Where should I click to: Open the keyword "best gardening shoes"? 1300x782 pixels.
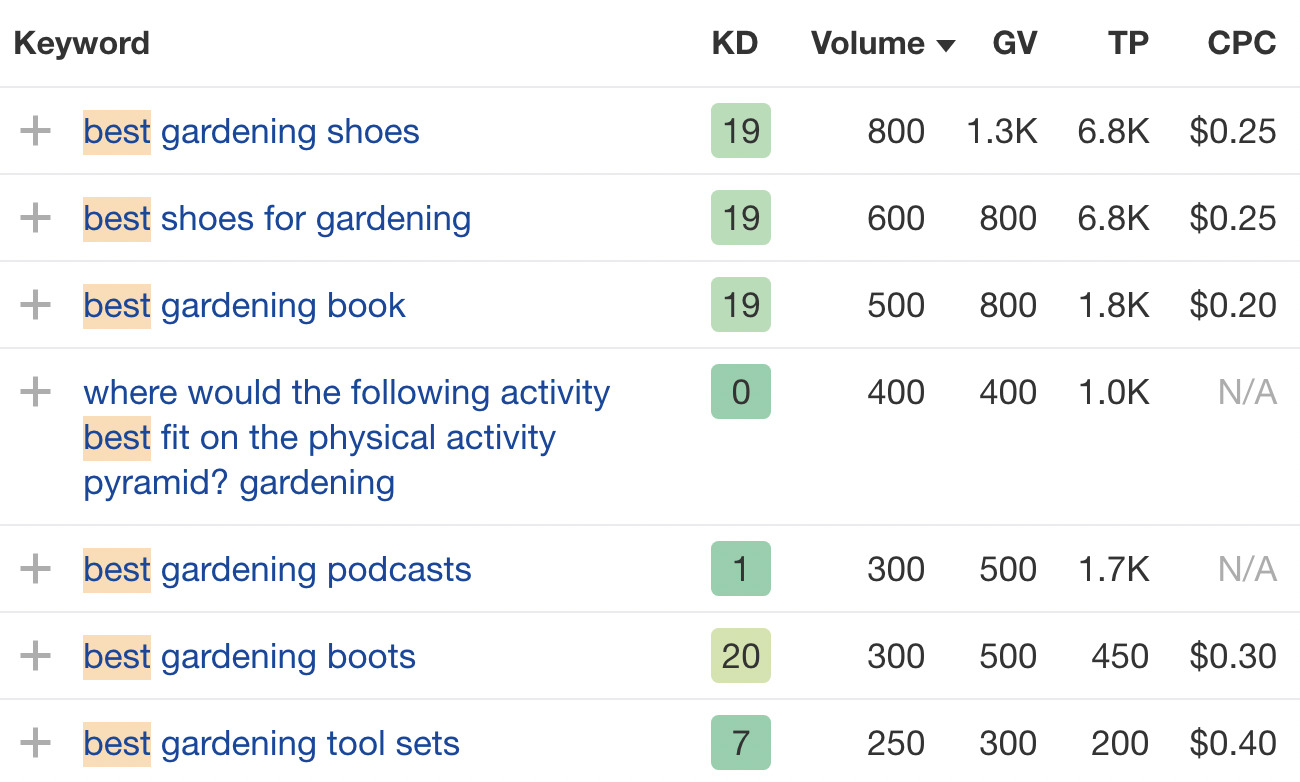point(250,131)
